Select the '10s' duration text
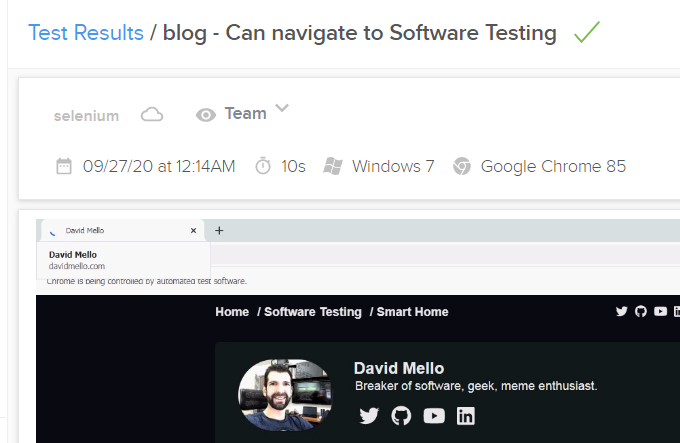Screen dimensions: 680x443 click(293, 166)
